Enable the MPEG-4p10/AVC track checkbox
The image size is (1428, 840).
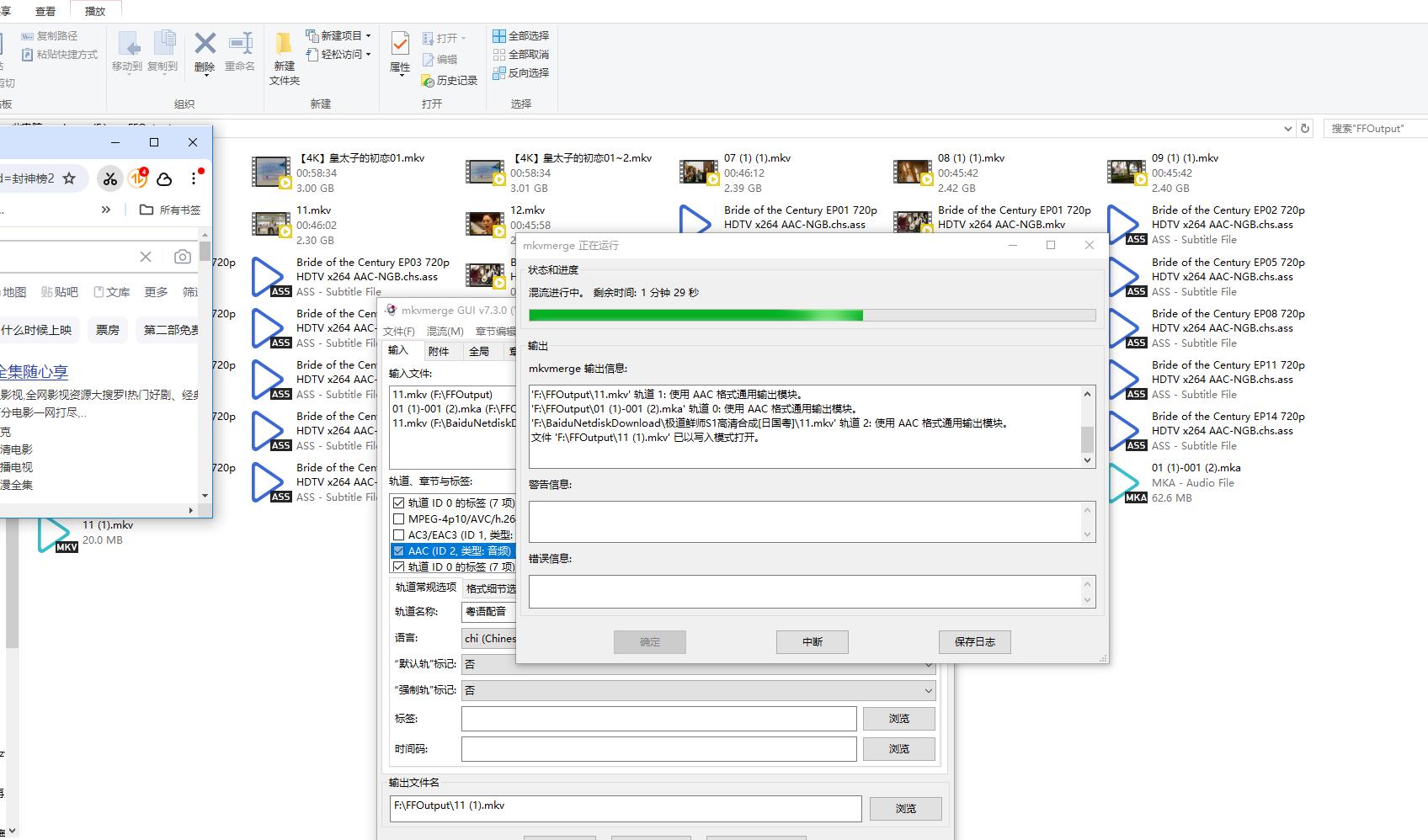coord(399,519)
